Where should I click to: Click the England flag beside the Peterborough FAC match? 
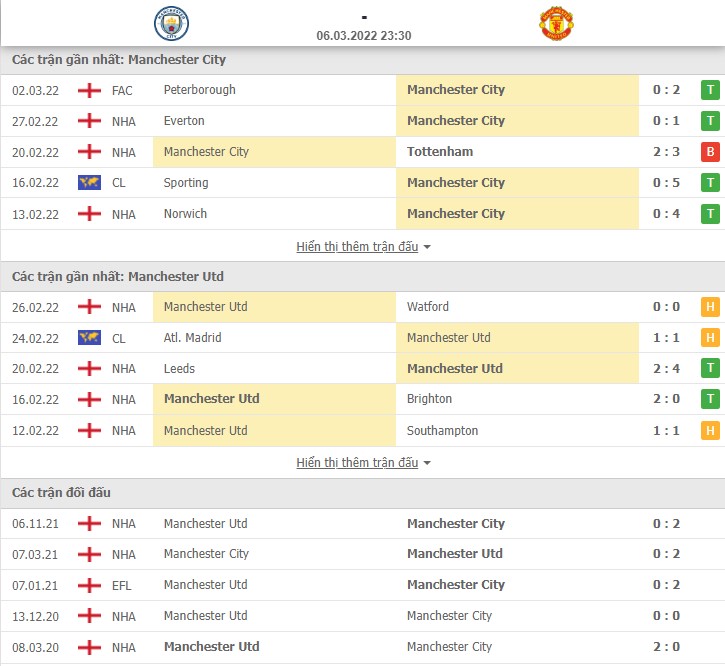pos(89,90)
